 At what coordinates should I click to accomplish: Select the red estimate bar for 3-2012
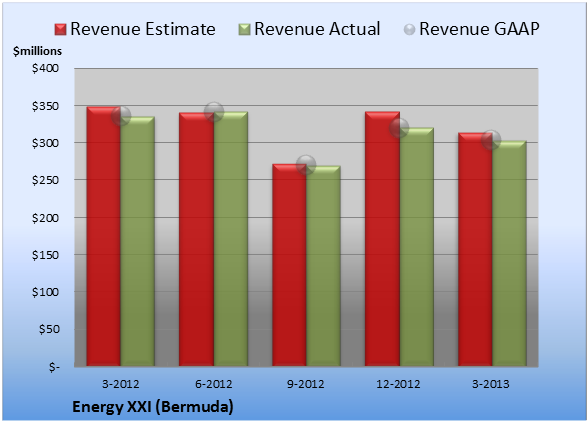coord(104,236)
